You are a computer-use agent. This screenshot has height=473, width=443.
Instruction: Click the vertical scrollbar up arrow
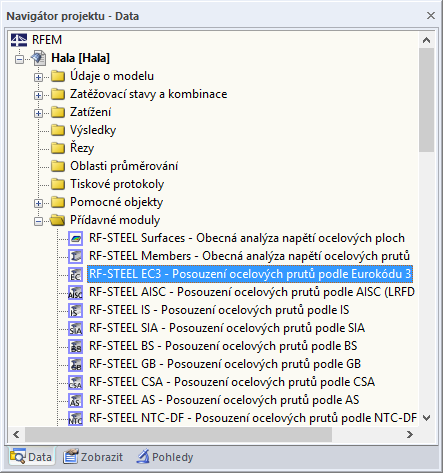pos(426,40)
